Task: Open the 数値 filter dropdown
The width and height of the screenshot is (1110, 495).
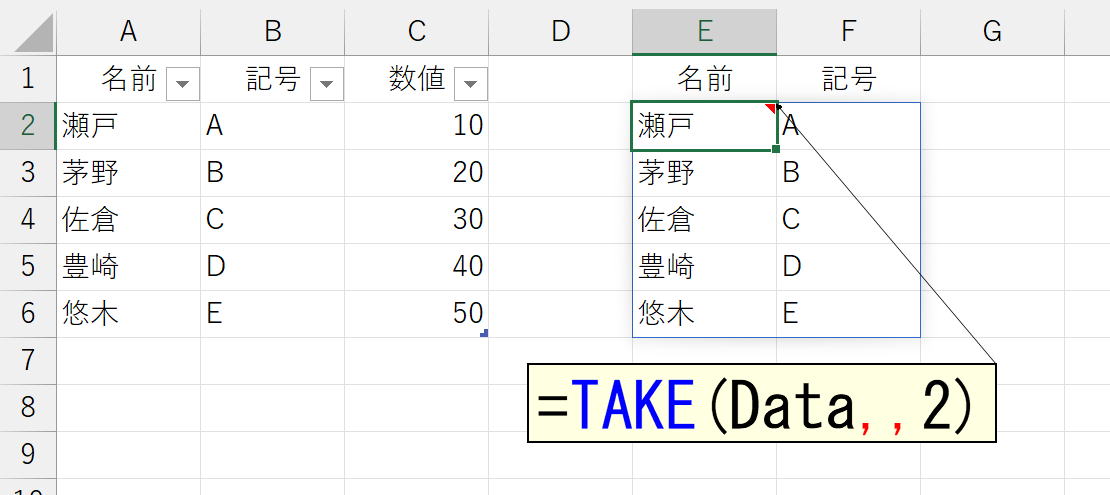Action: (x=471, y=84)
